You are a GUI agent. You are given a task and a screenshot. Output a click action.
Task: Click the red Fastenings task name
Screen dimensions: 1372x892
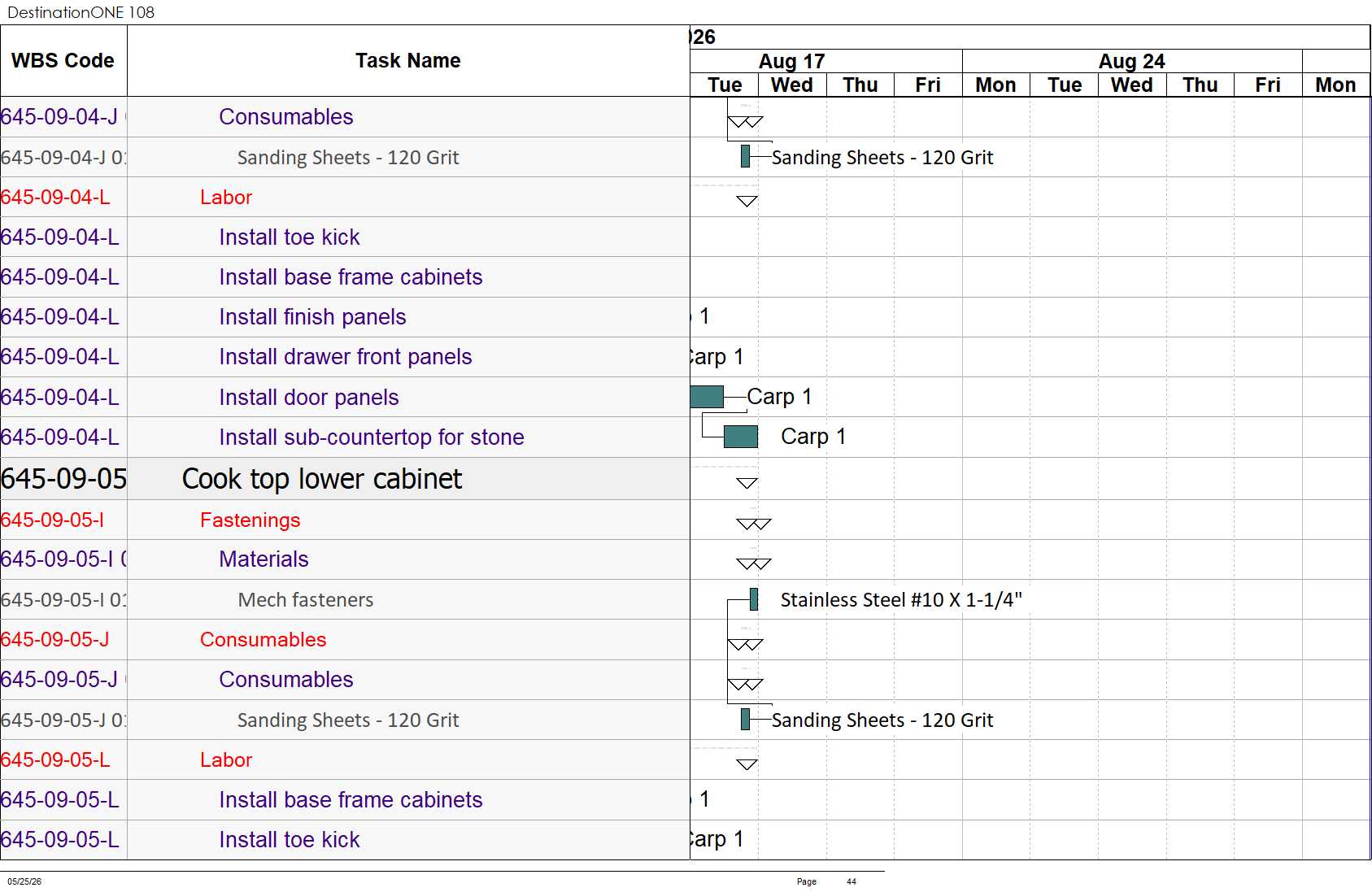pyautogui.click(x=250, y=520)
